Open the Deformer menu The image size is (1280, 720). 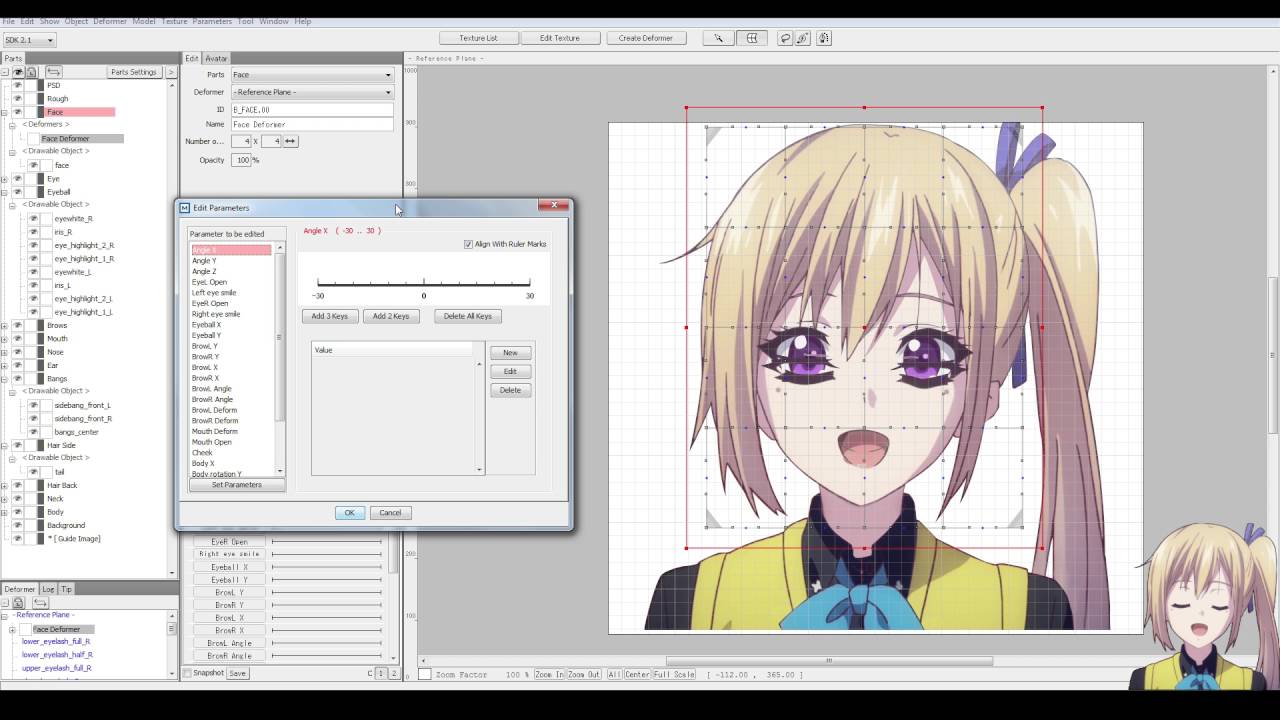(x=110, y=21)
